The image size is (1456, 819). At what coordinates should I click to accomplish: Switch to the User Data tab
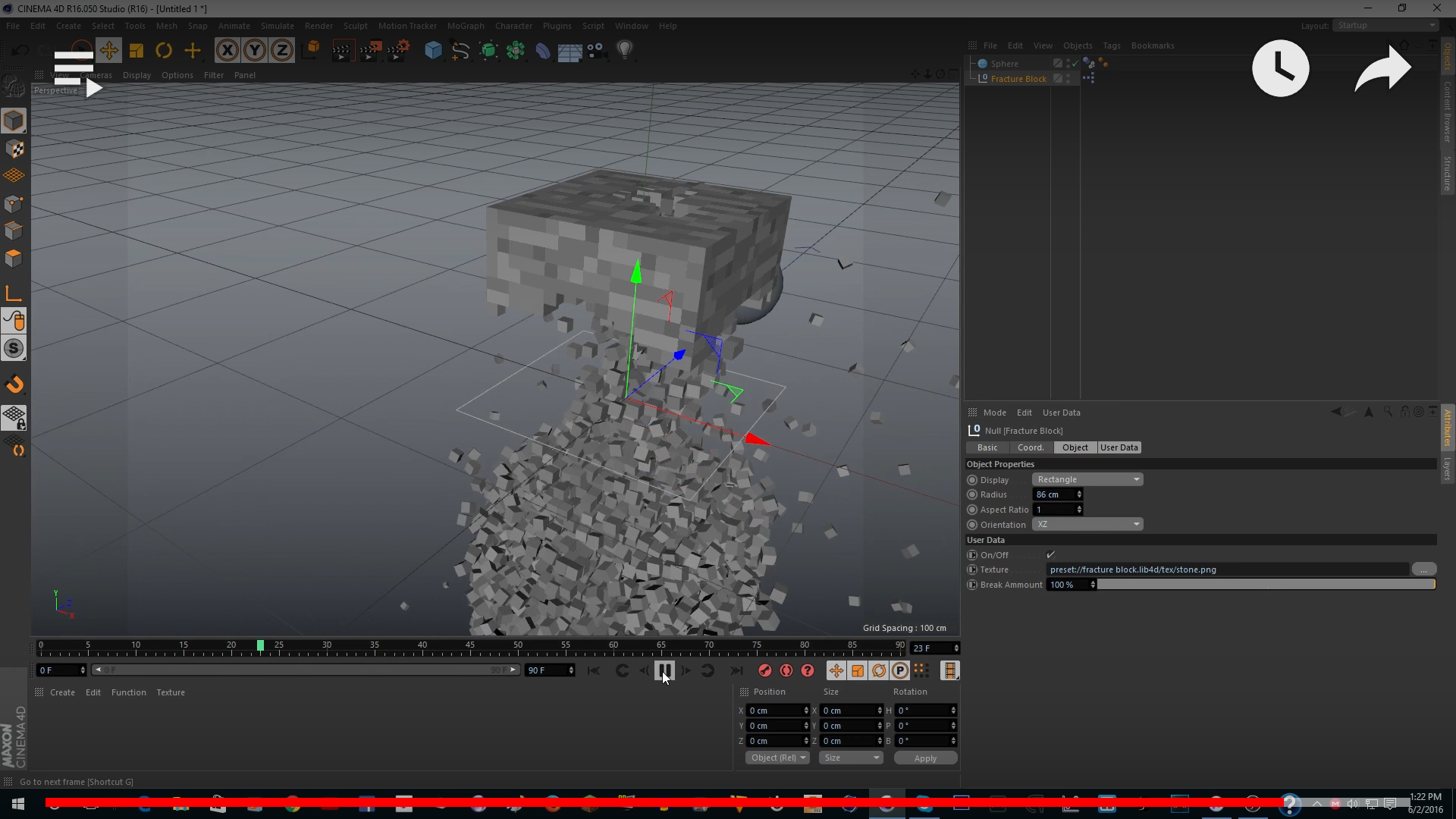click(x=1119, y=447)
